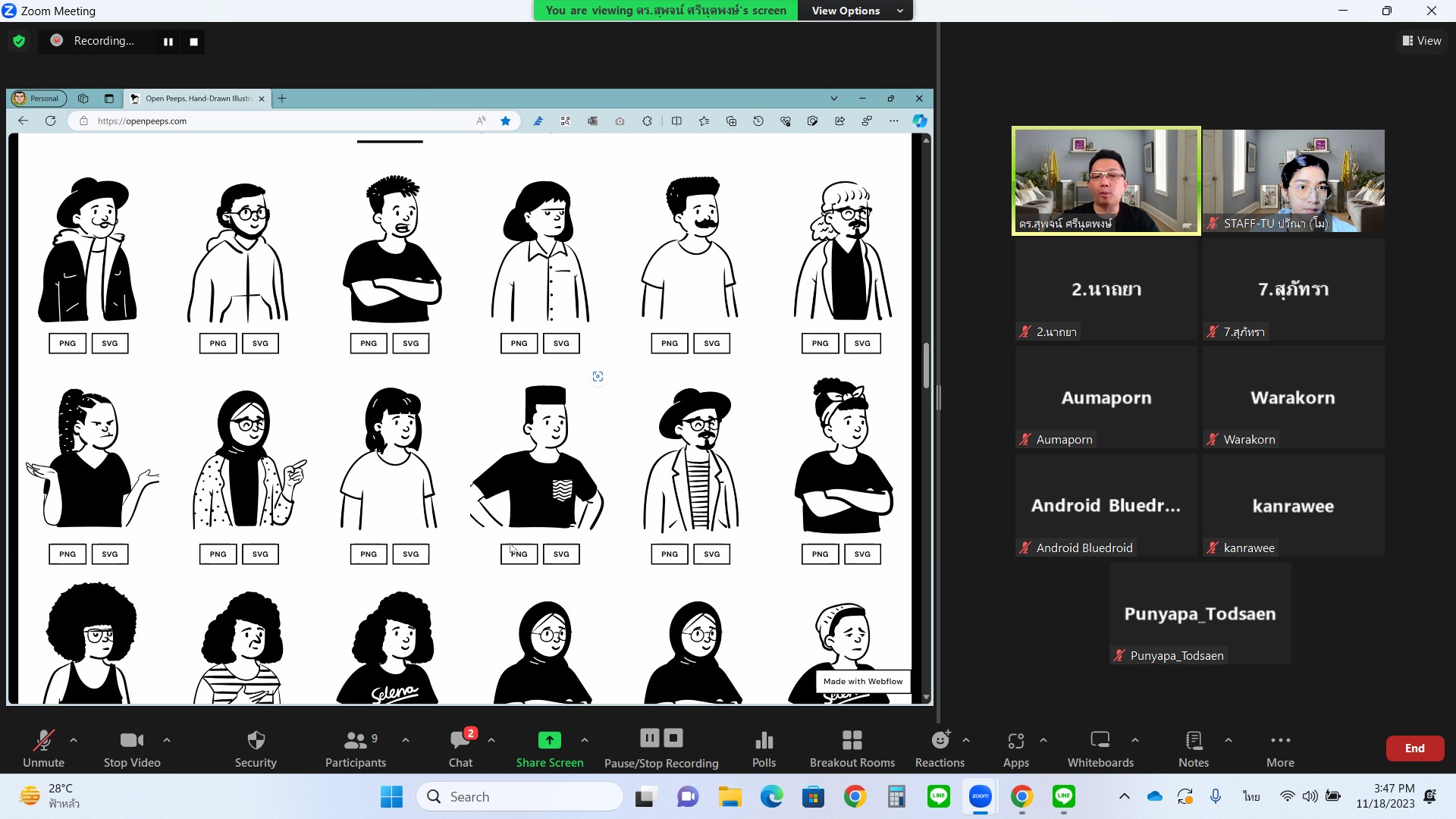Select the Warakorn participant tile
The height and width of the screenshot is (819, 1456).
coord(1294,397)
